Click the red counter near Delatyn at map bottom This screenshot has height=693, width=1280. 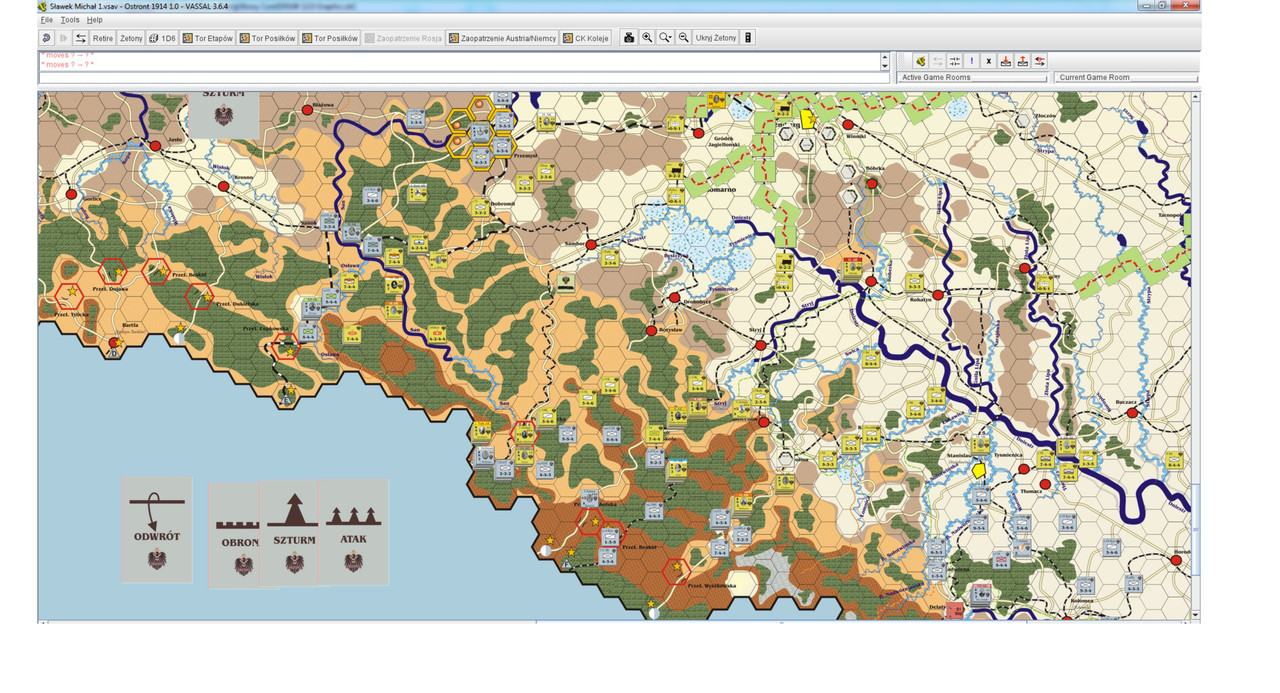point(957,610)
